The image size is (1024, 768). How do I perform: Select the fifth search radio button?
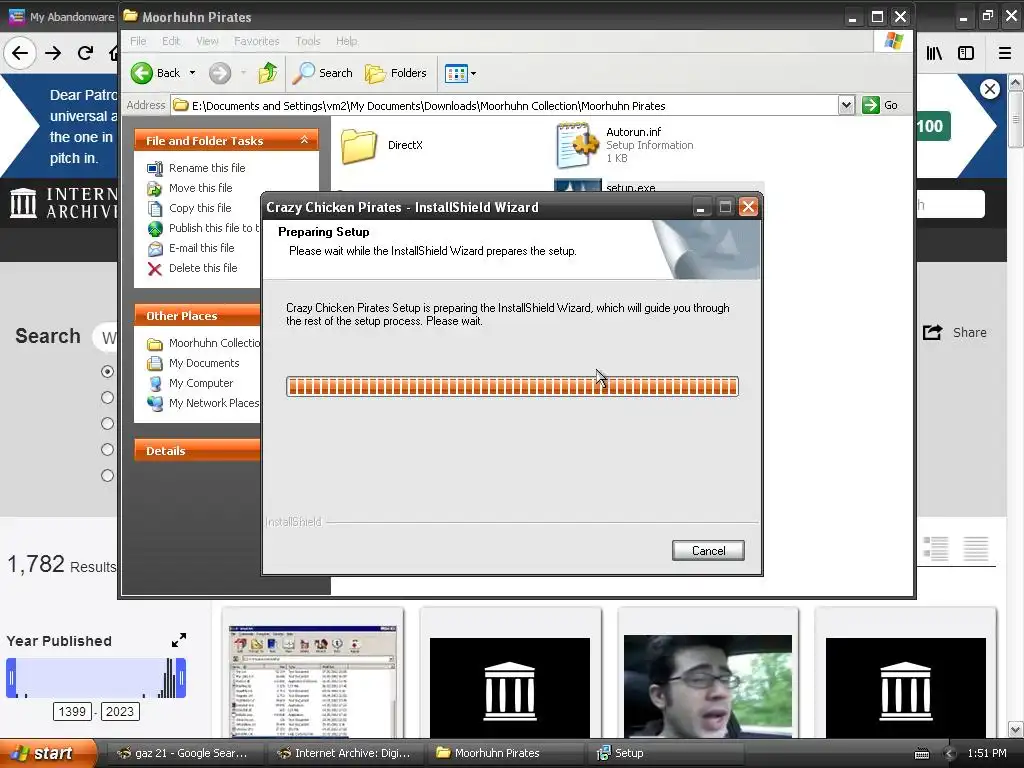tap(108, 476)
